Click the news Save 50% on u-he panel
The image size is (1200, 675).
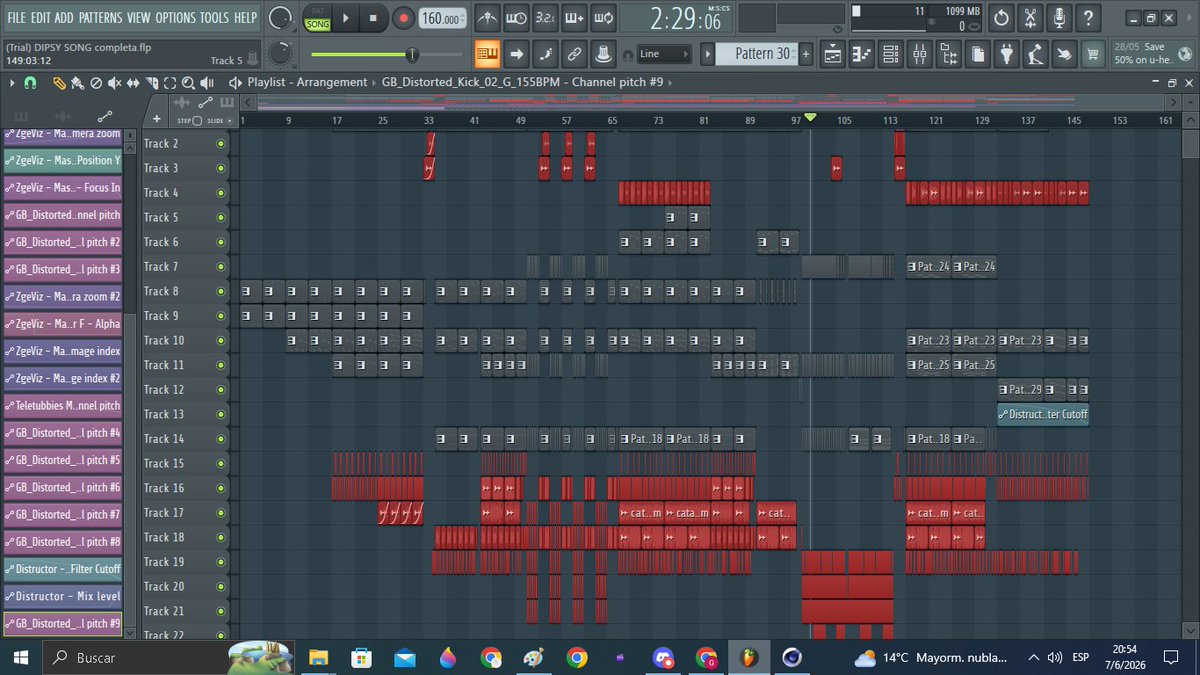tap(1155, 54)
